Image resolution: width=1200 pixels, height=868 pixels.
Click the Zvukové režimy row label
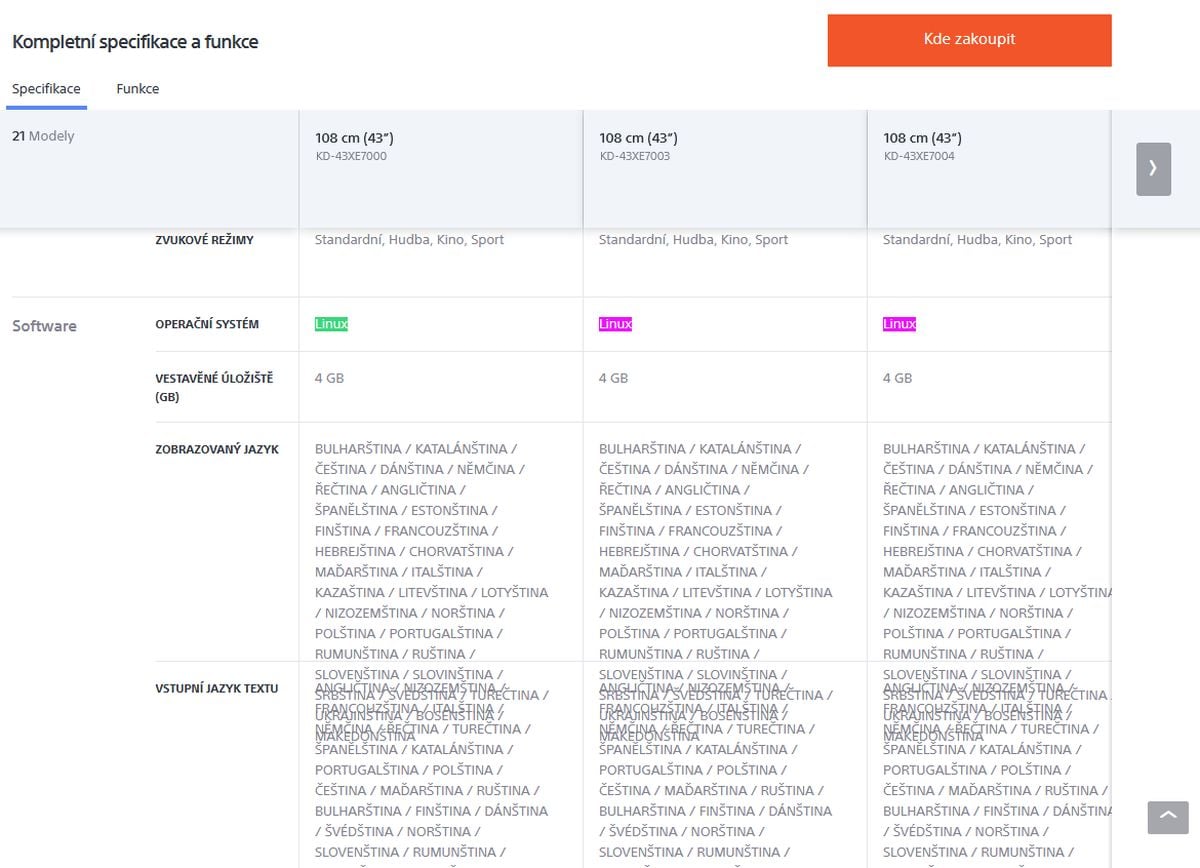[204, 241]
